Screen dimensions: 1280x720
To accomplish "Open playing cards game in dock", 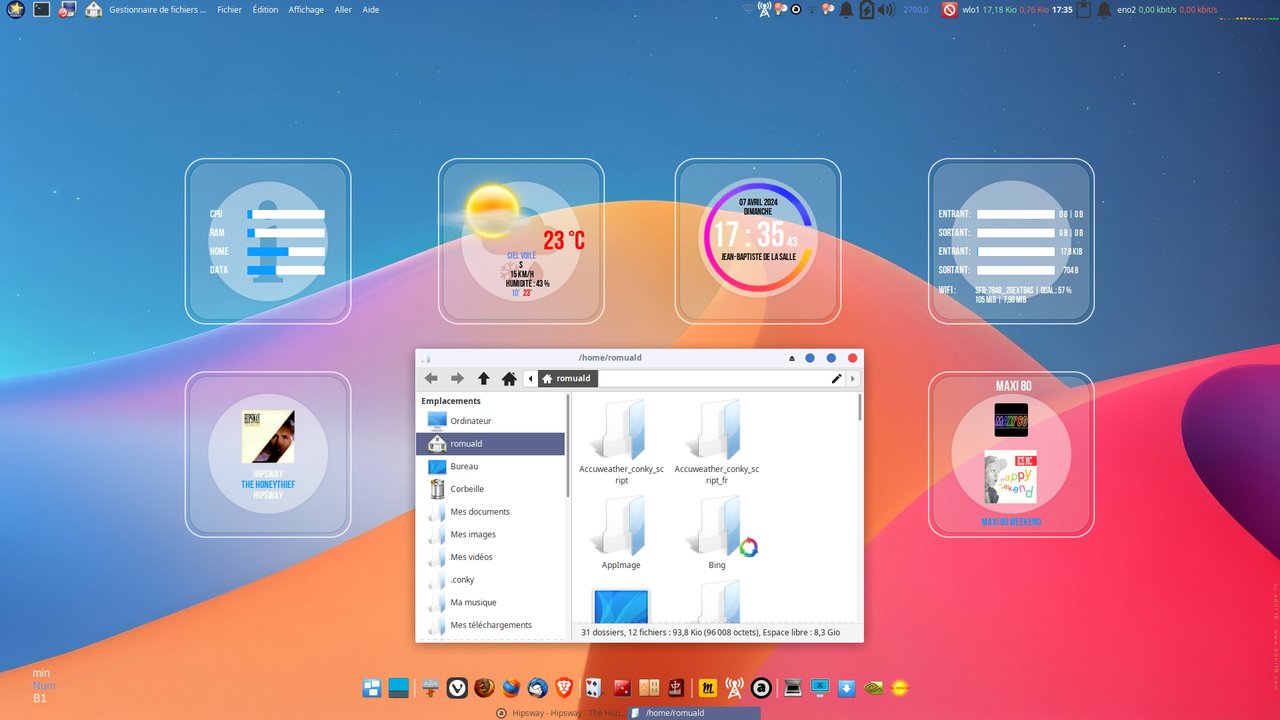I will (x=593, y=688).
